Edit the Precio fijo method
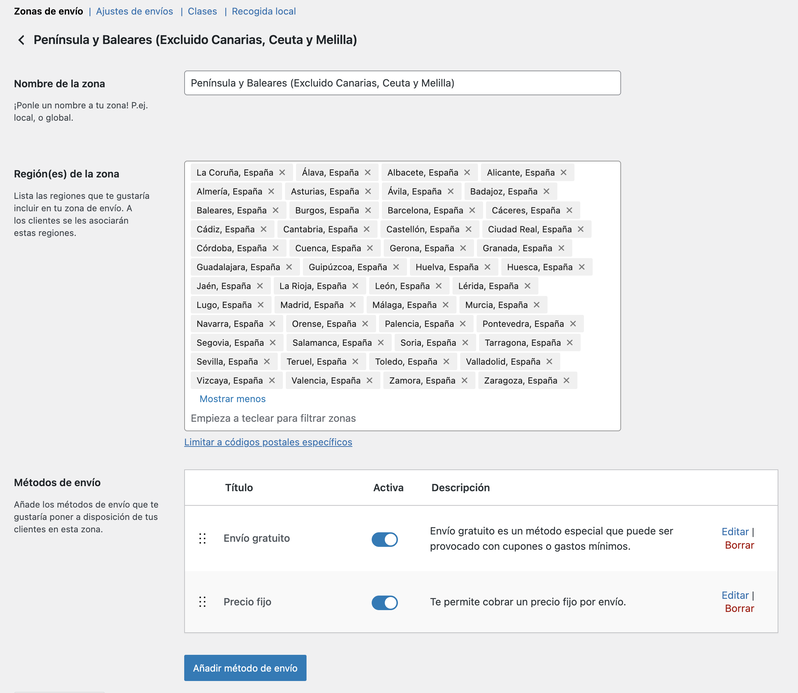The height and width of the screenshot is (693, 798). pos(735,595)
